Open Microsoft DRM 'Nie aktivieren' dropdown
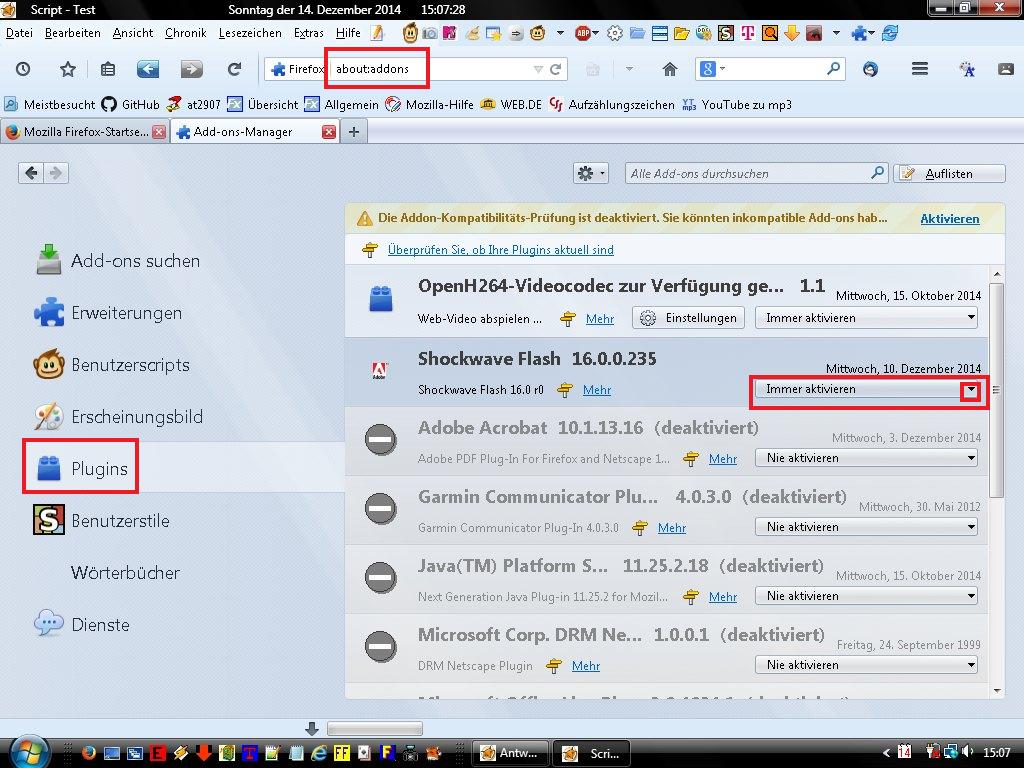The width and height of the screenshot is (1024, 768). point(866,665)
